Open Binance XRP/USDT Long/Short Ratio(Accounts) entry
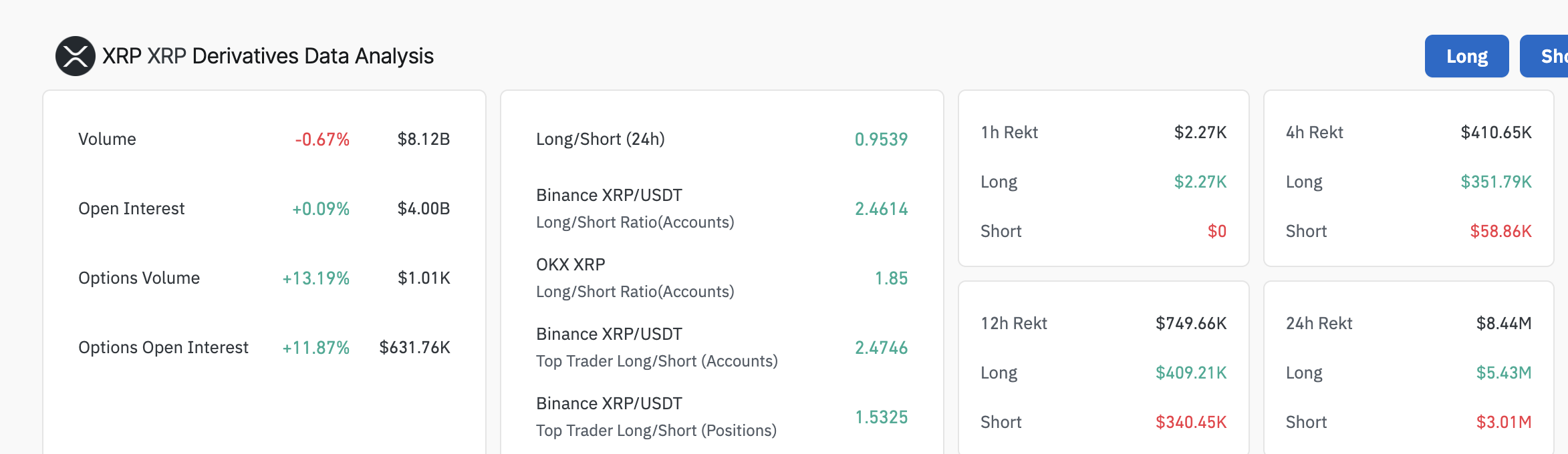This screenshot has width=1568, height=454. 722,208
